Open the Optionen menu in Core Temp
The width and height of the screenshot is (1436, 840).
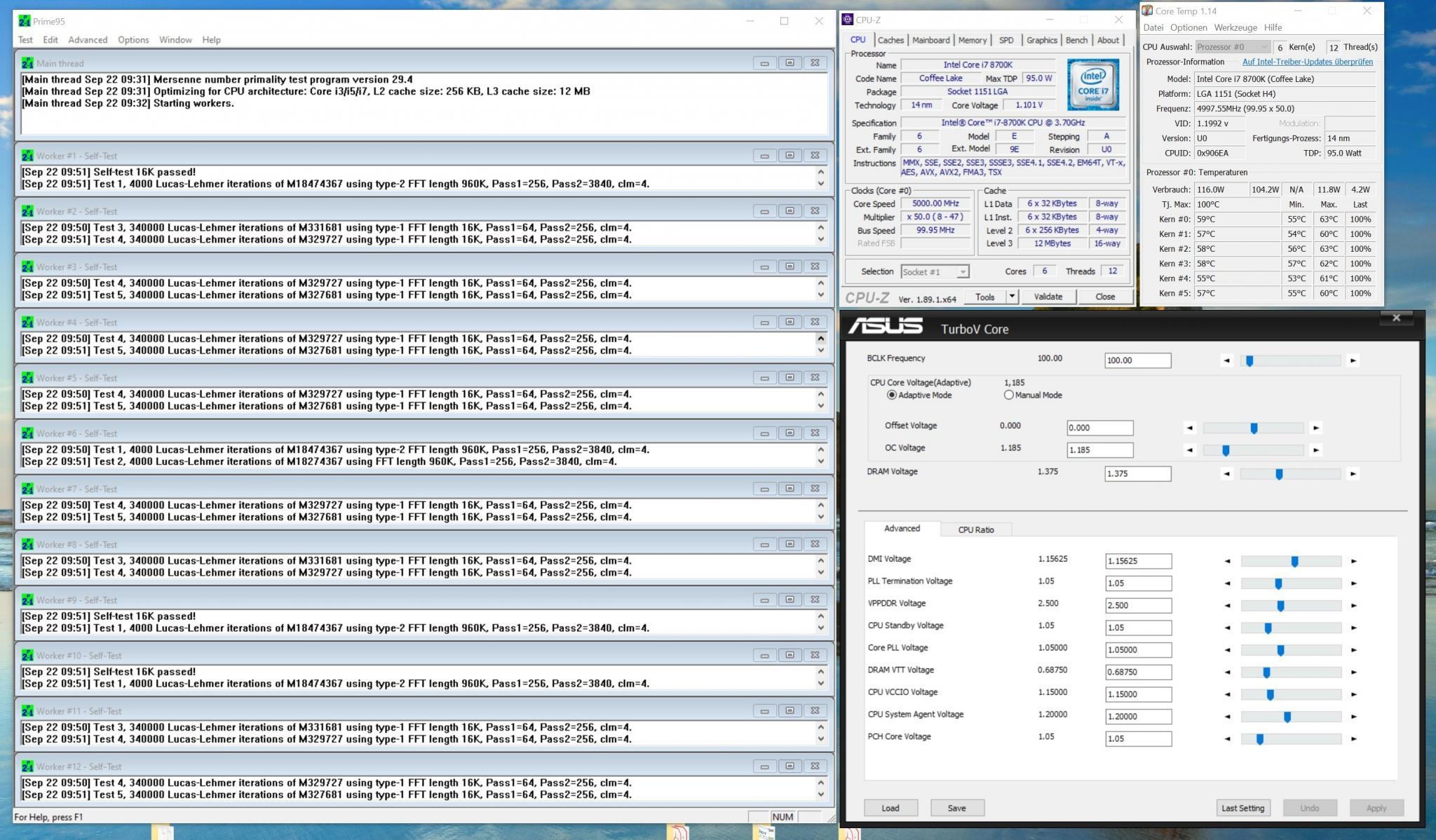tap(1188, 27)
